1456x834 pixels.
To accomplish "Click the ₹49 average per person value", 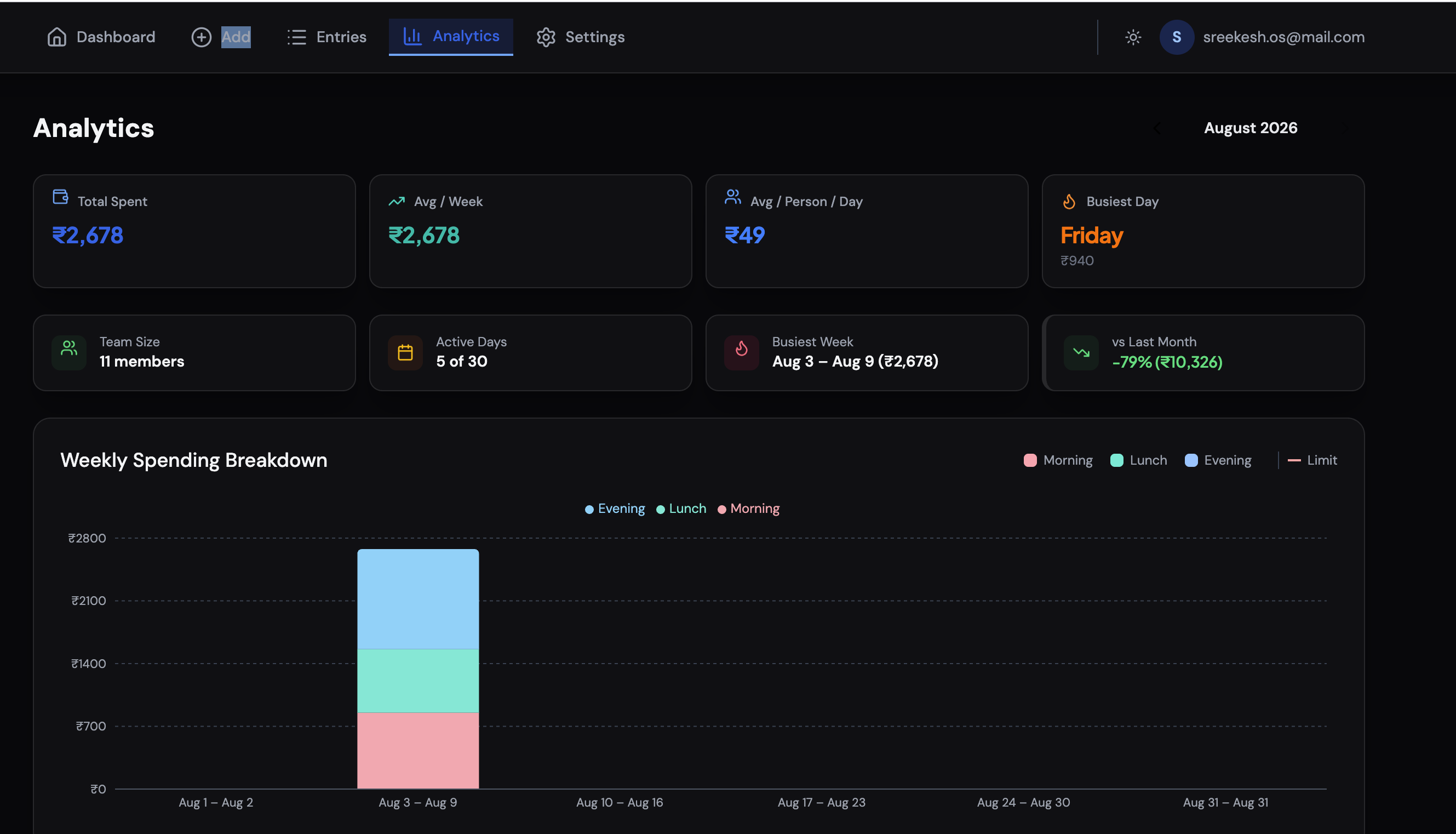I will [744, 236].
